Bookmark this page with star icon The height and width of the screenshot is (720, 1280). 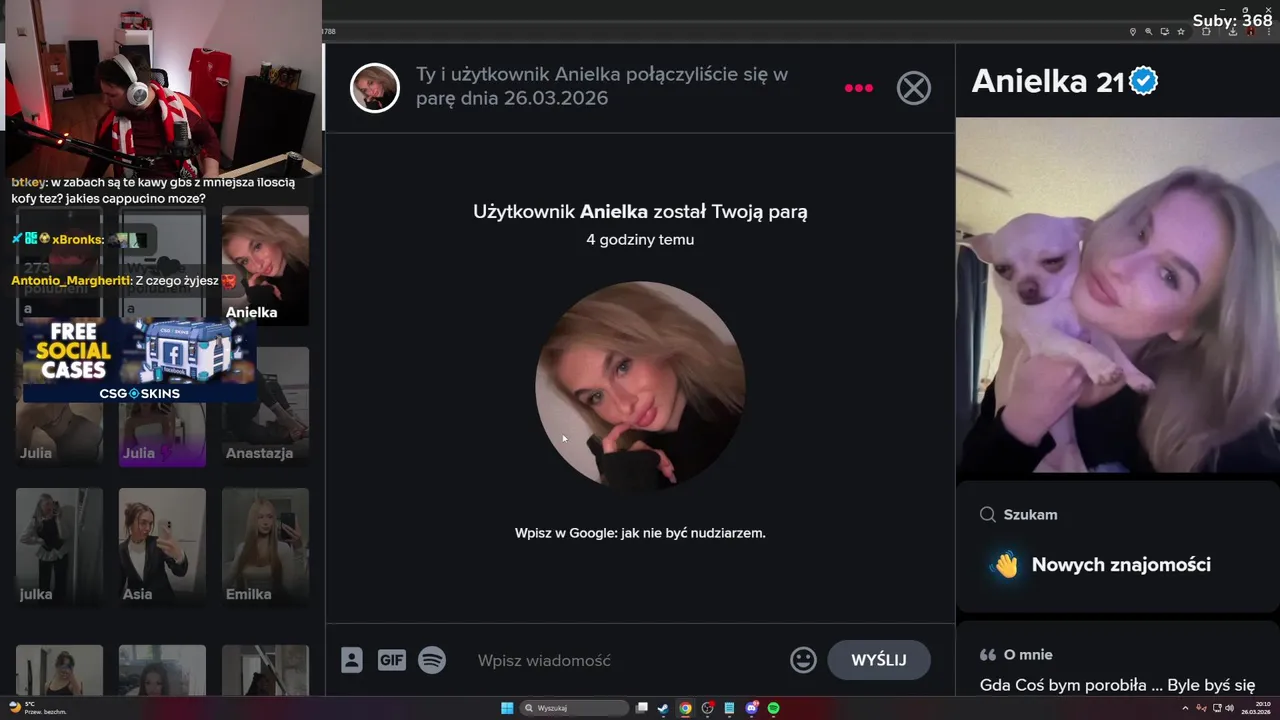pyautogui.click(x=1181, y=32)
